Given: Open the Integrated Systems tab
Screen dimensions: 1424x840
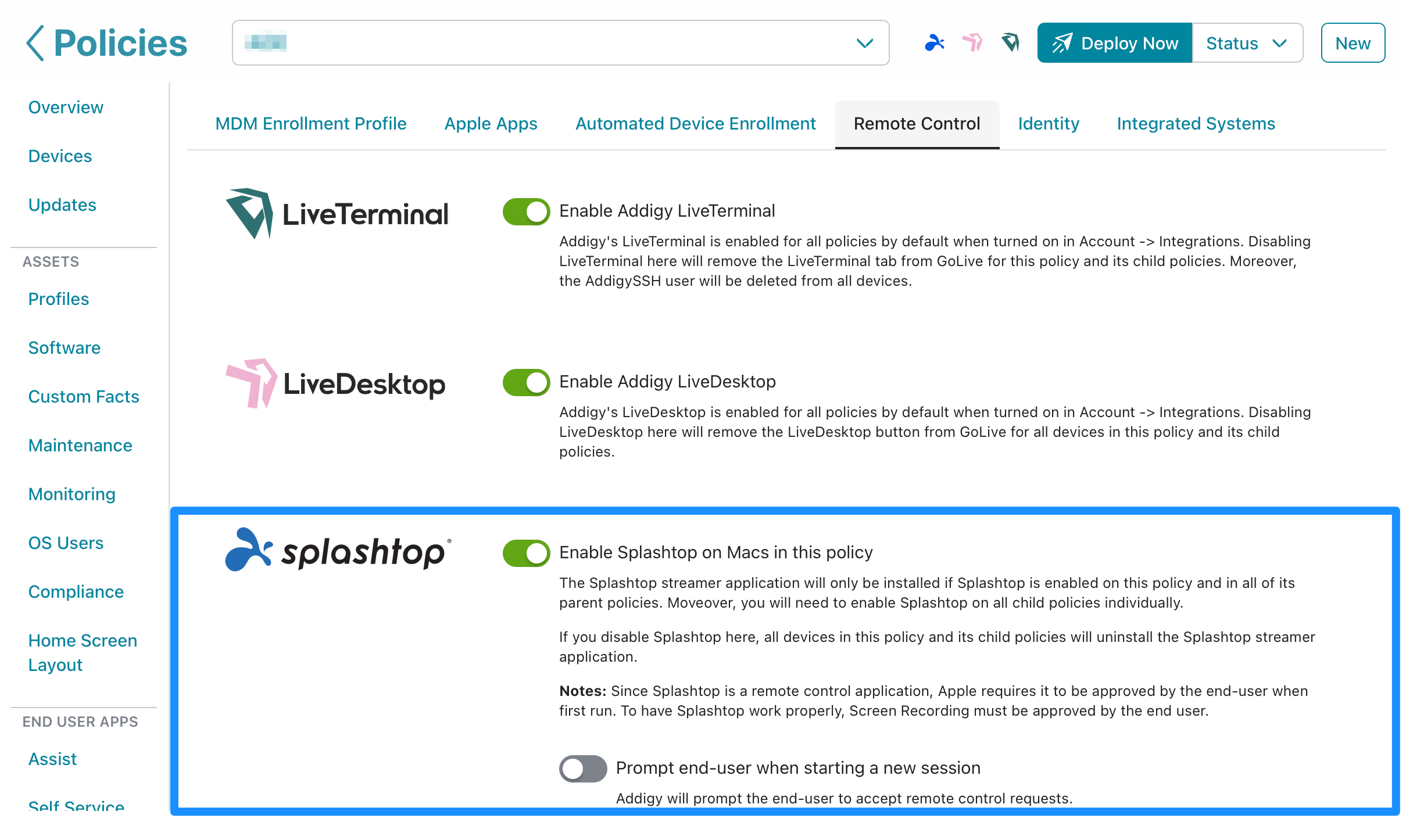Looking at the screenshot, I should 1196,123.
